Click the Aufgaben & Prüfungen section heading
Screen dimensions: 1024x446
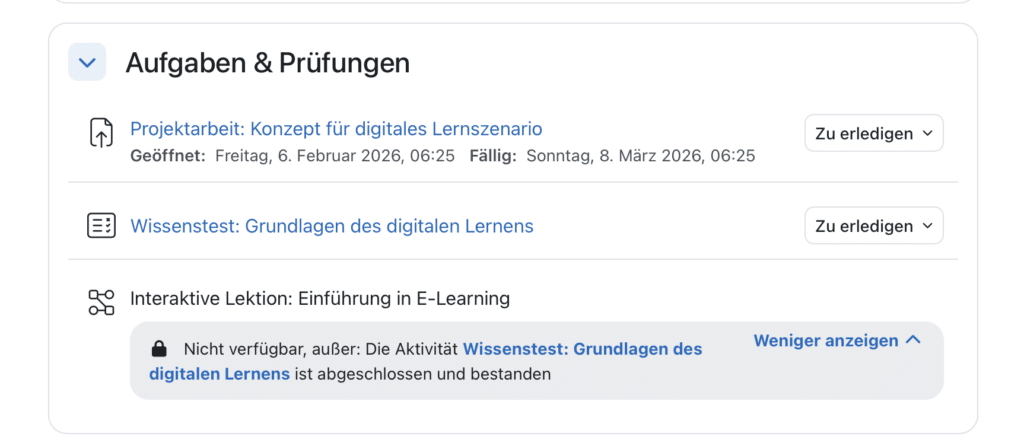(x=267, y=63)
